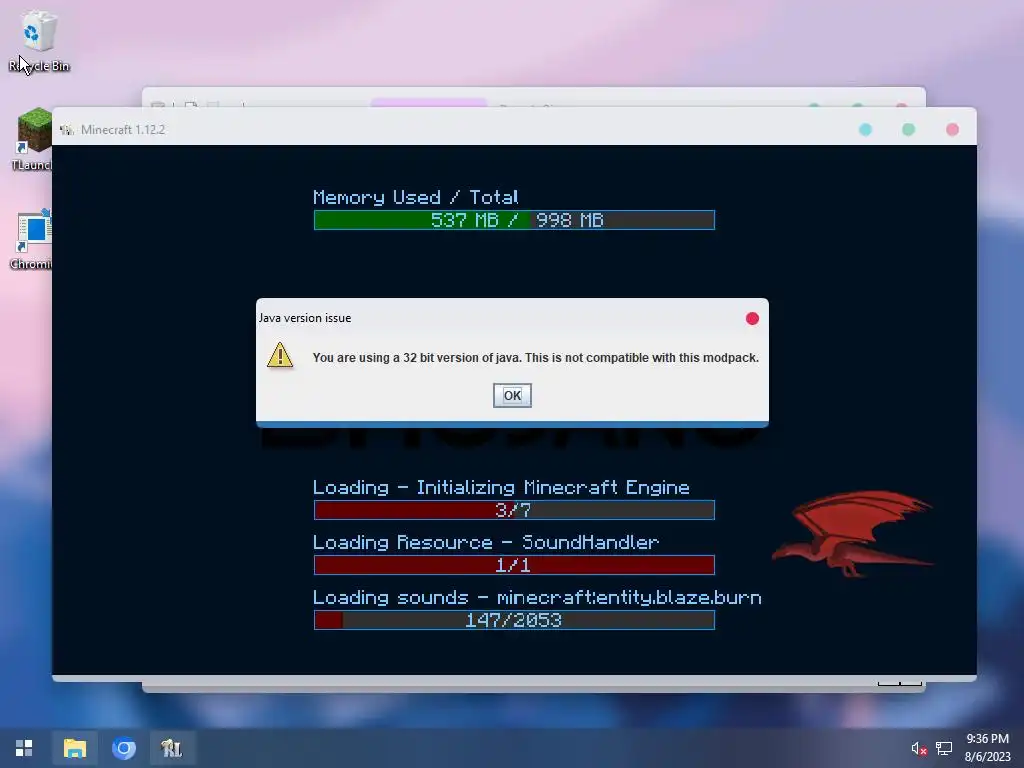Open the Recycle Bin desktop icon
The image size is (1024, 768).
click(39, 40)
